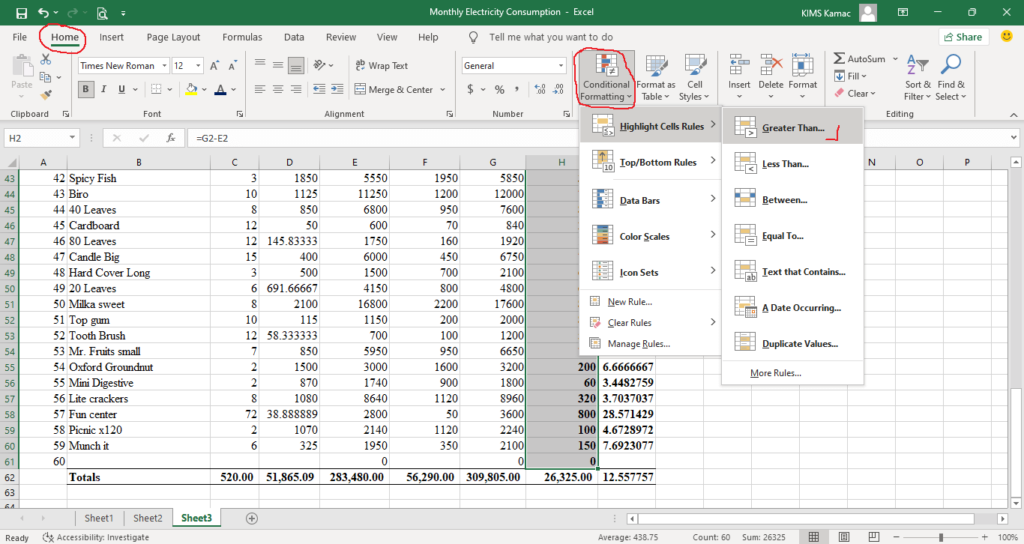Save the workbook using the Save icon
The image size is (1024, 544).
coord(22,12)
